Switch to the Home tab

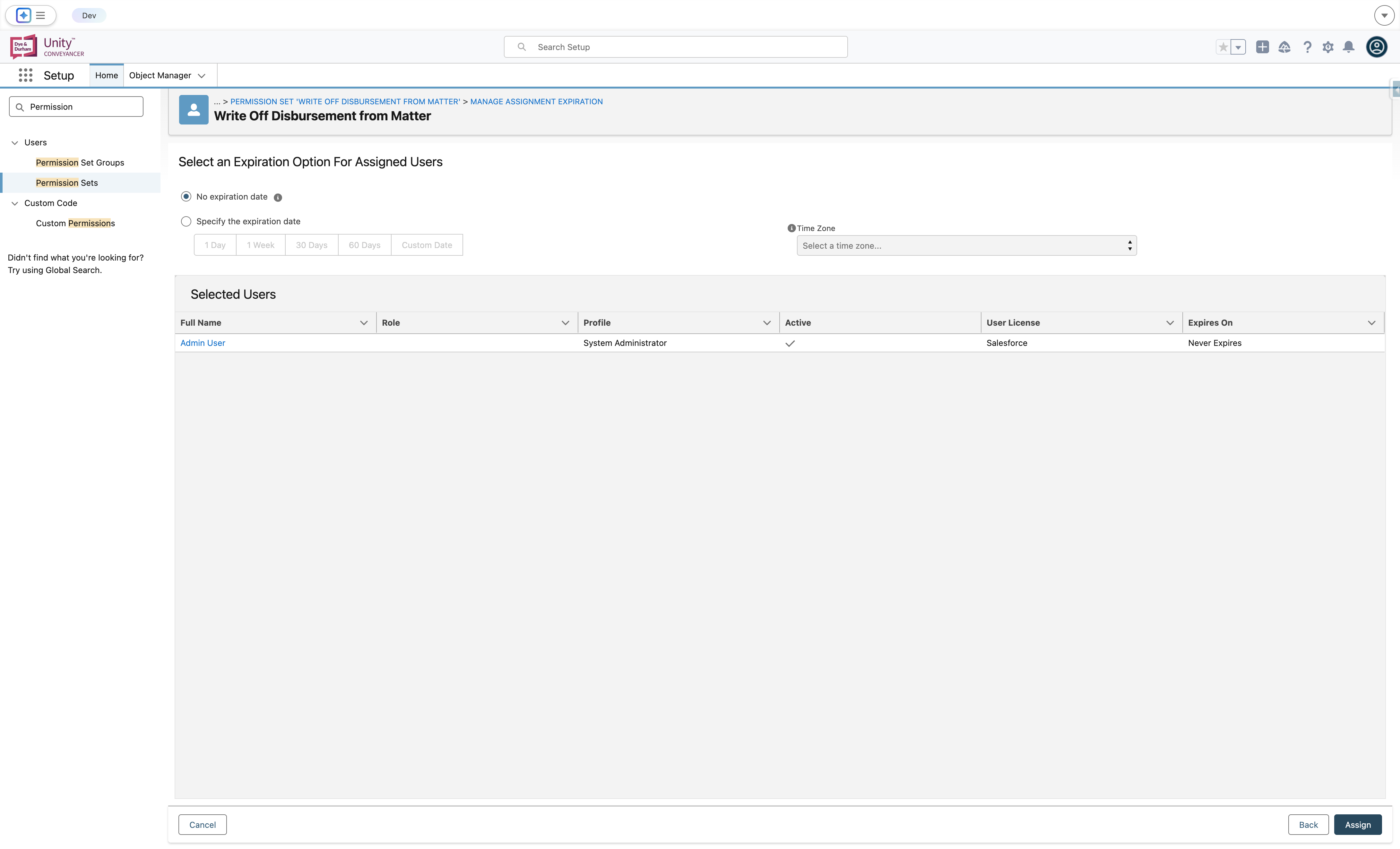[106, 75]
